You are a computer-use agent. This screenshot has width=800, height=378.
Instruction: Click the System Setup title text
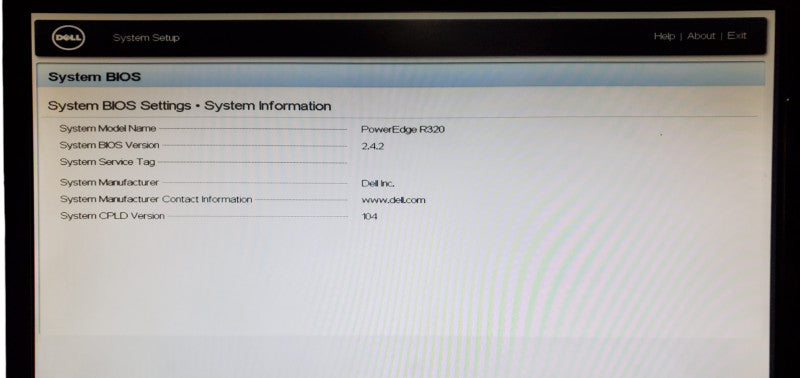146,38
